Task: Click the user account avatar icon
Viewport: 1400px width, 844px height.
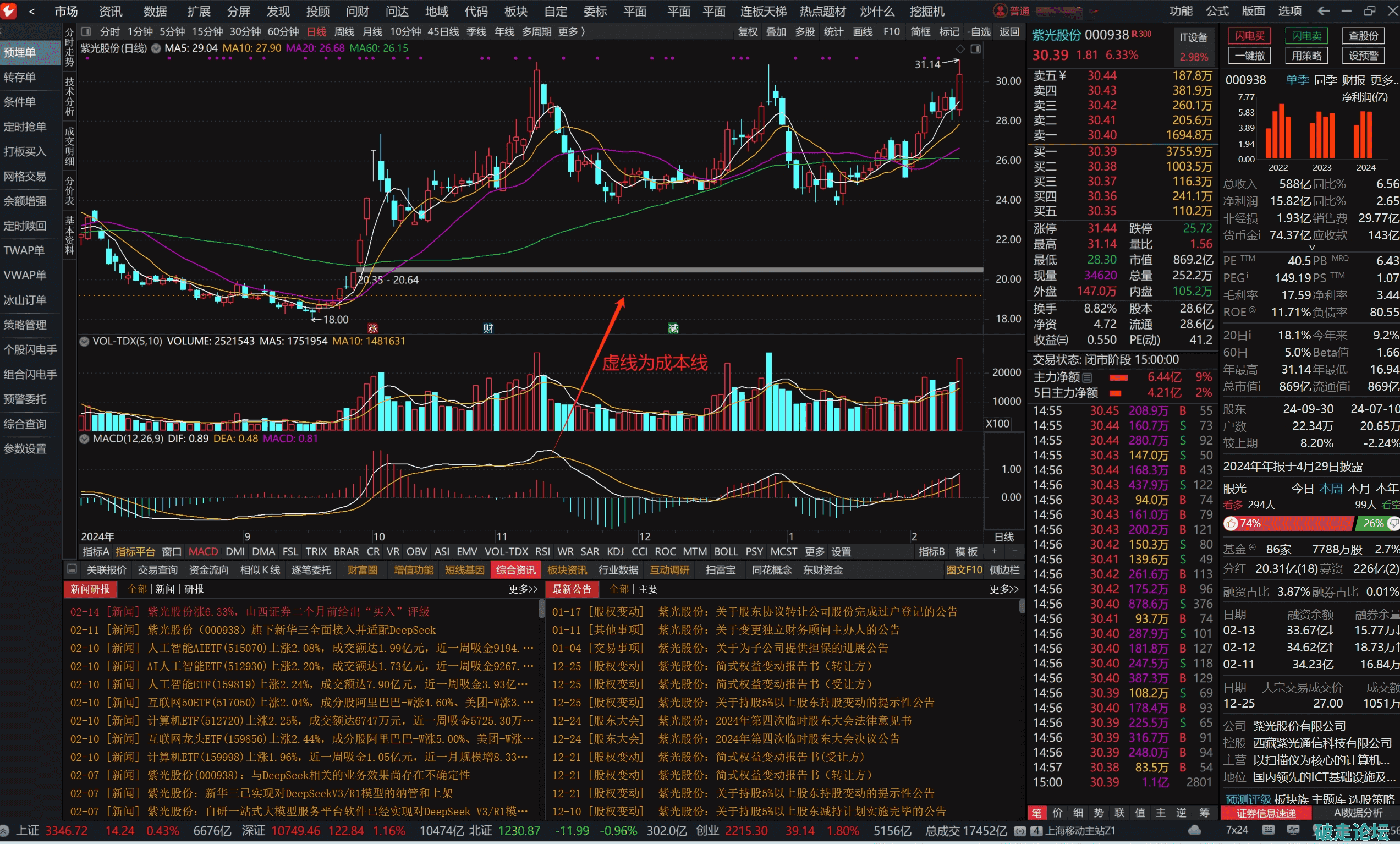Action: coord(1000,11)
